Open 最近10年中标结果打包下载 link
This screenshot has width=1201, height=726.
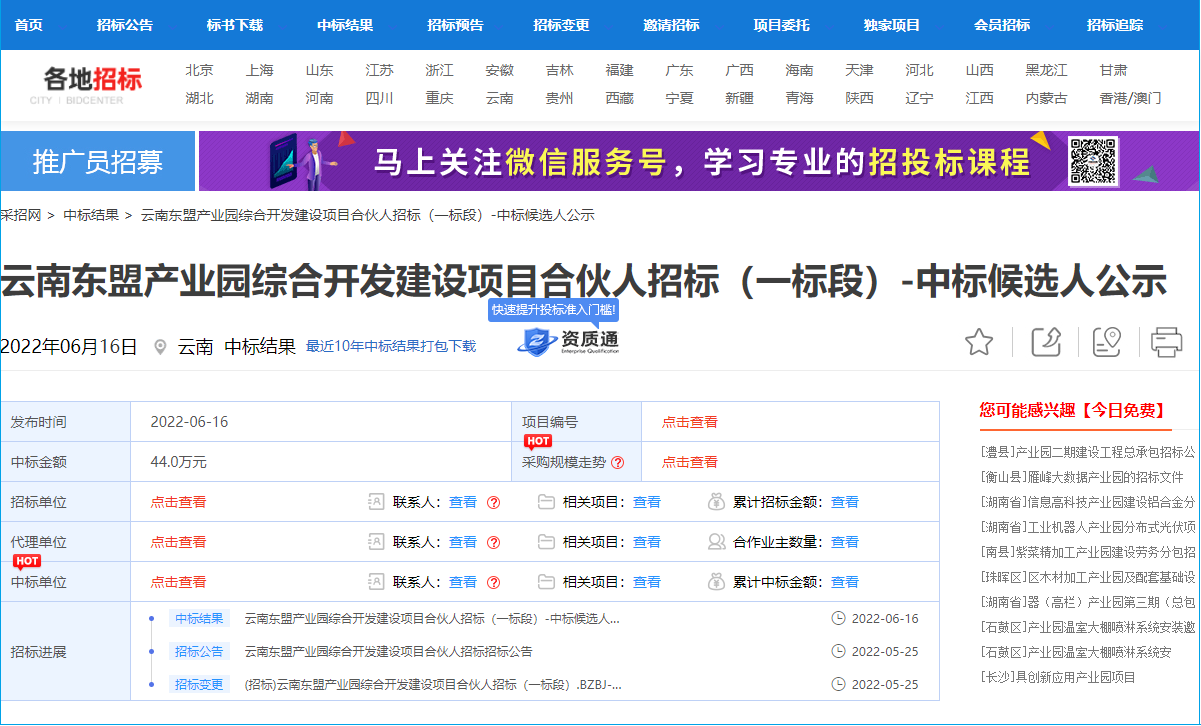(x=391, y=347)
